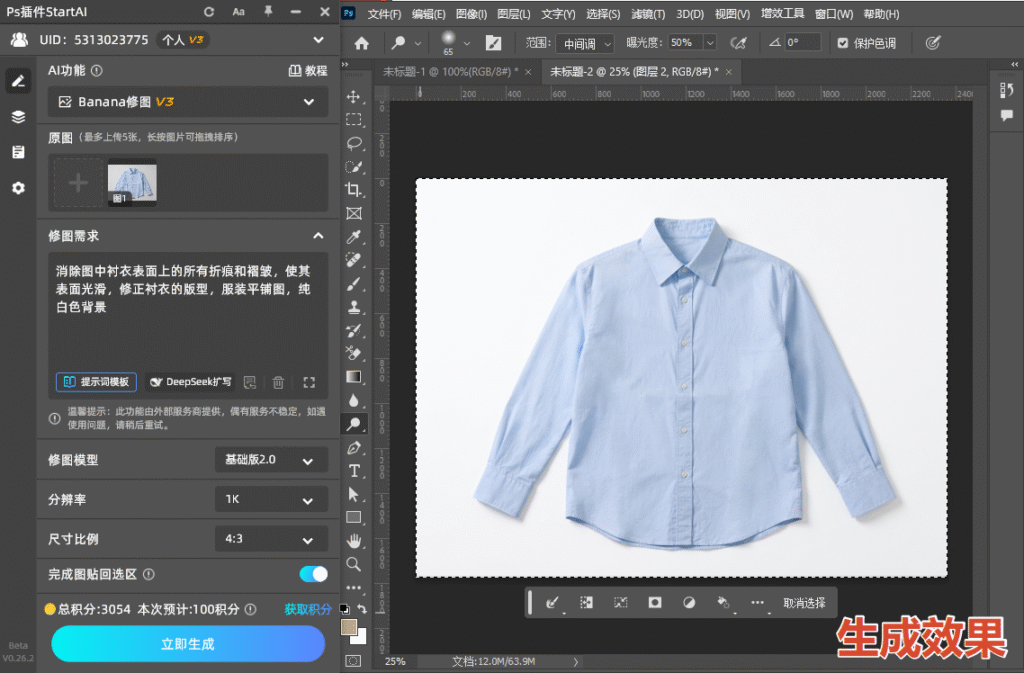Click the 获取积分 link
1024x673 pixels.
(x=308, y=609)
